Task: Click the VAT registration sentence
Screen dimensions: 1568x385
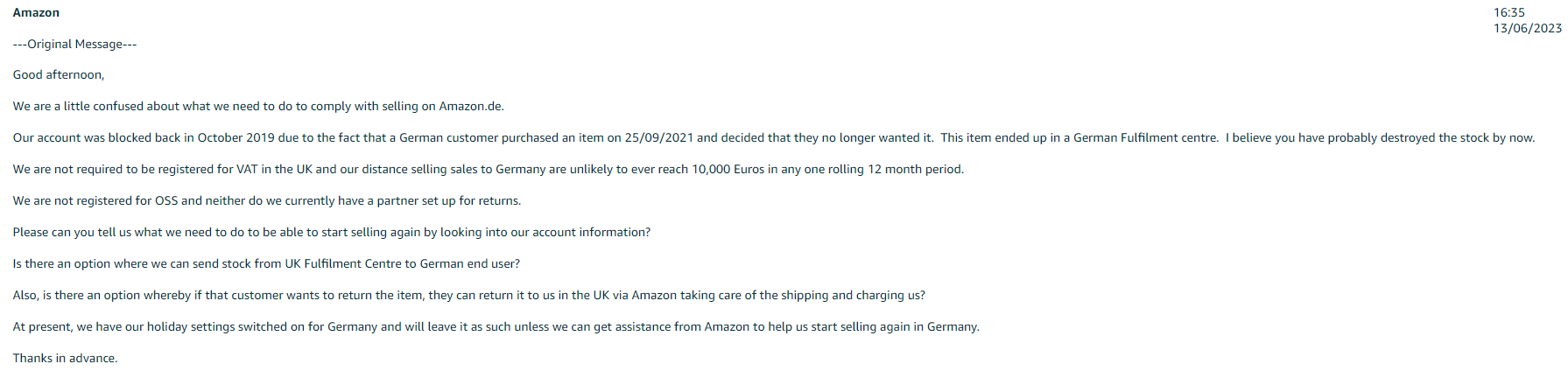Action: pos(489,170)
